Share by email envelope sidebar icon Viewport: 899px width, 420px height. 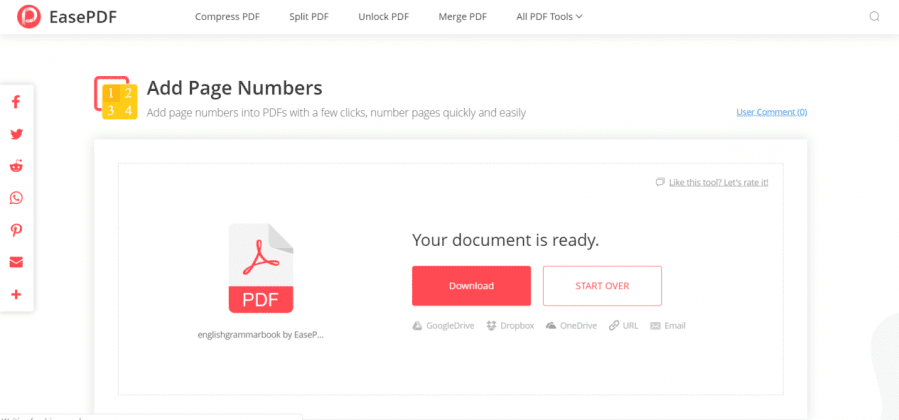(16, 262)
